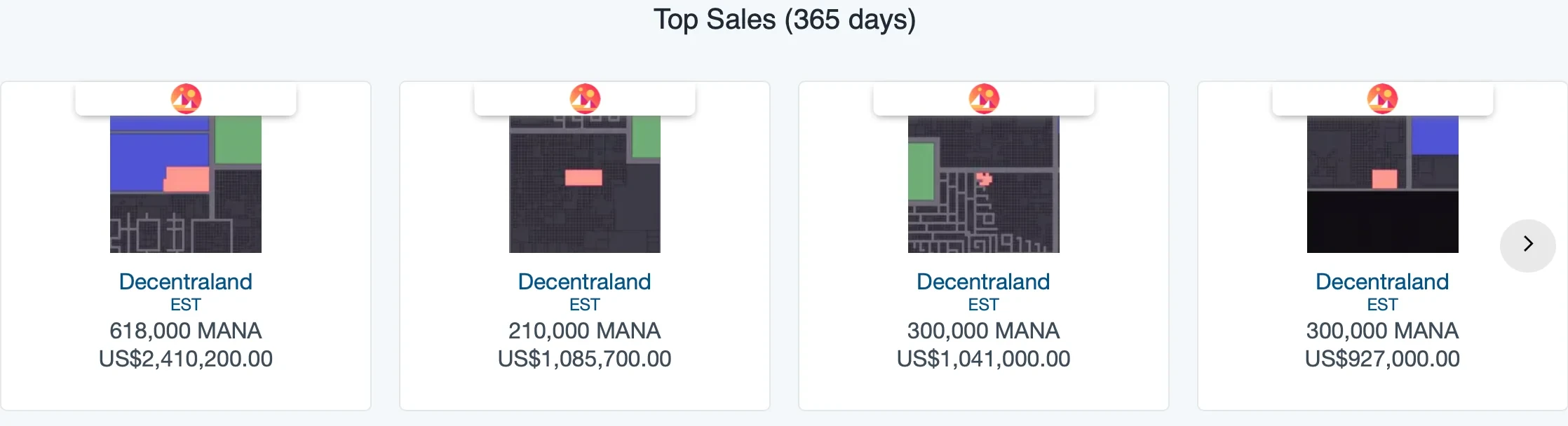This screenshot has height=426, width=1568.
Task: Open Decentraland link on the US$1,041,000.00 card
Action: 984,282
